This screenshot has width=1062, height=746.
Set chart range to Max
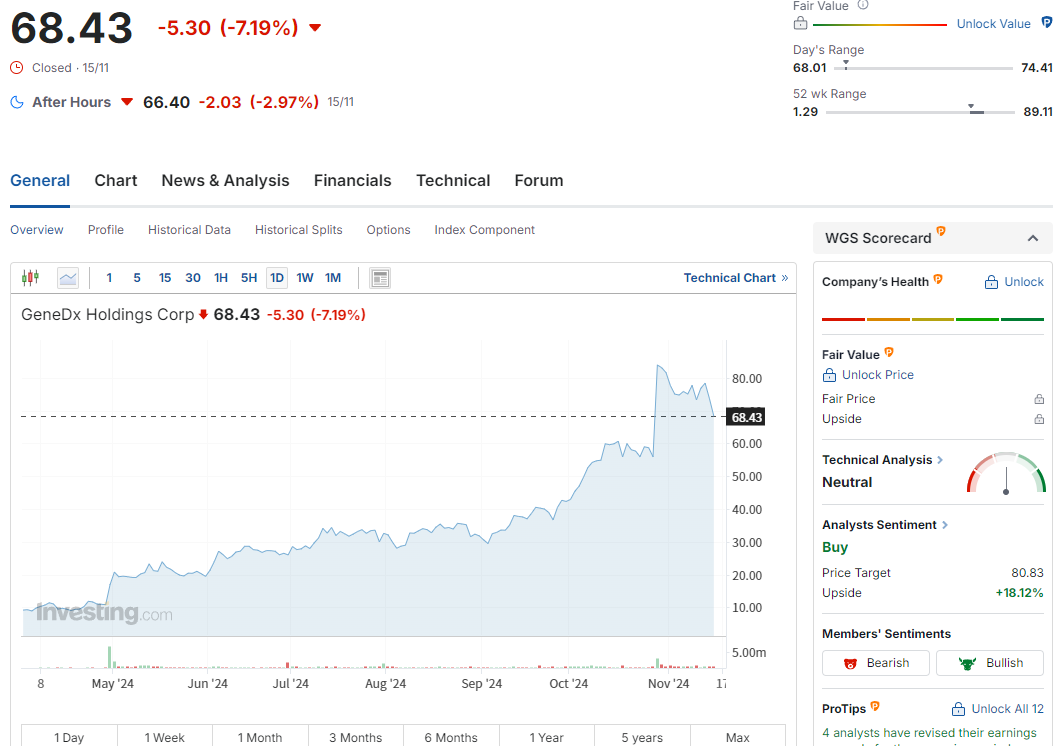pyautogui.click(x=738, y=737)
